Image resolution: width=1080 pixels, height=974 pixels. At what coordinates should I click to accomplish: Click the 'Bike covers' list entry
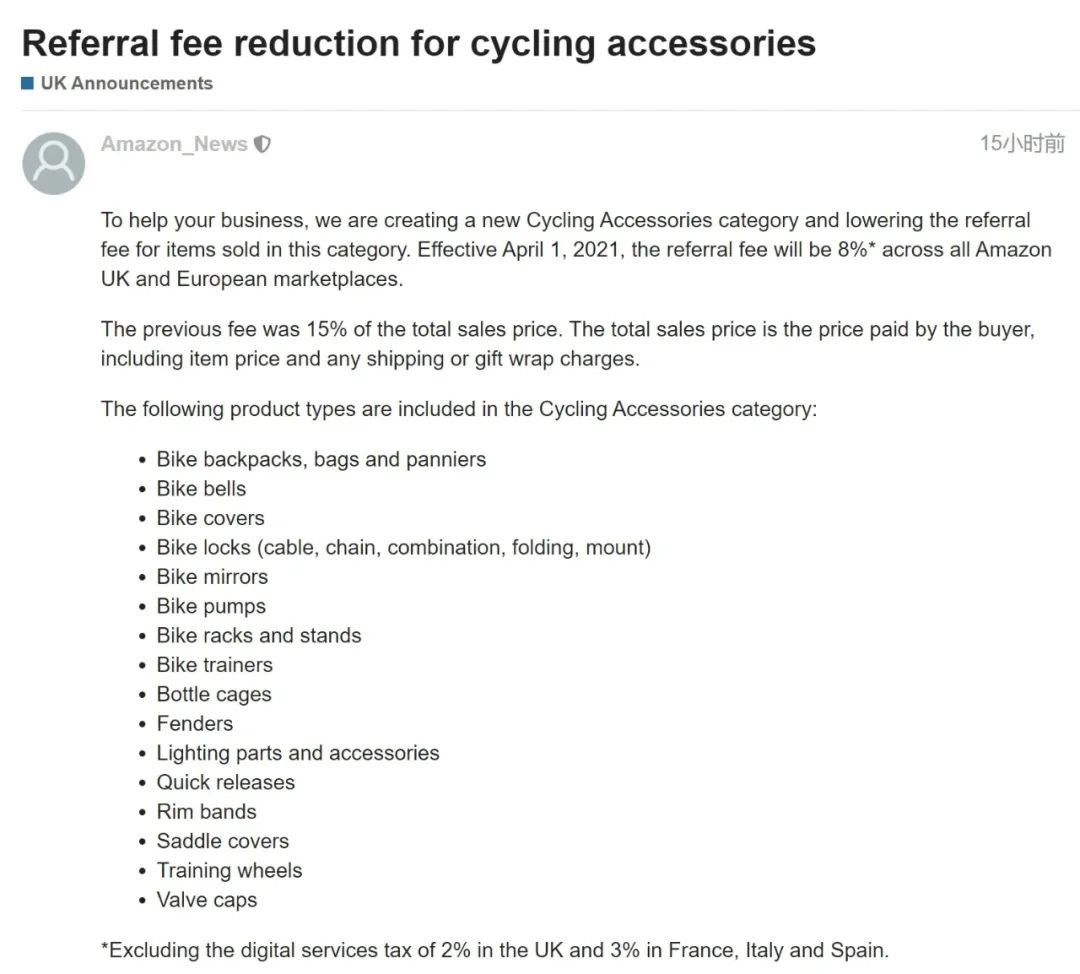point(210,518)
